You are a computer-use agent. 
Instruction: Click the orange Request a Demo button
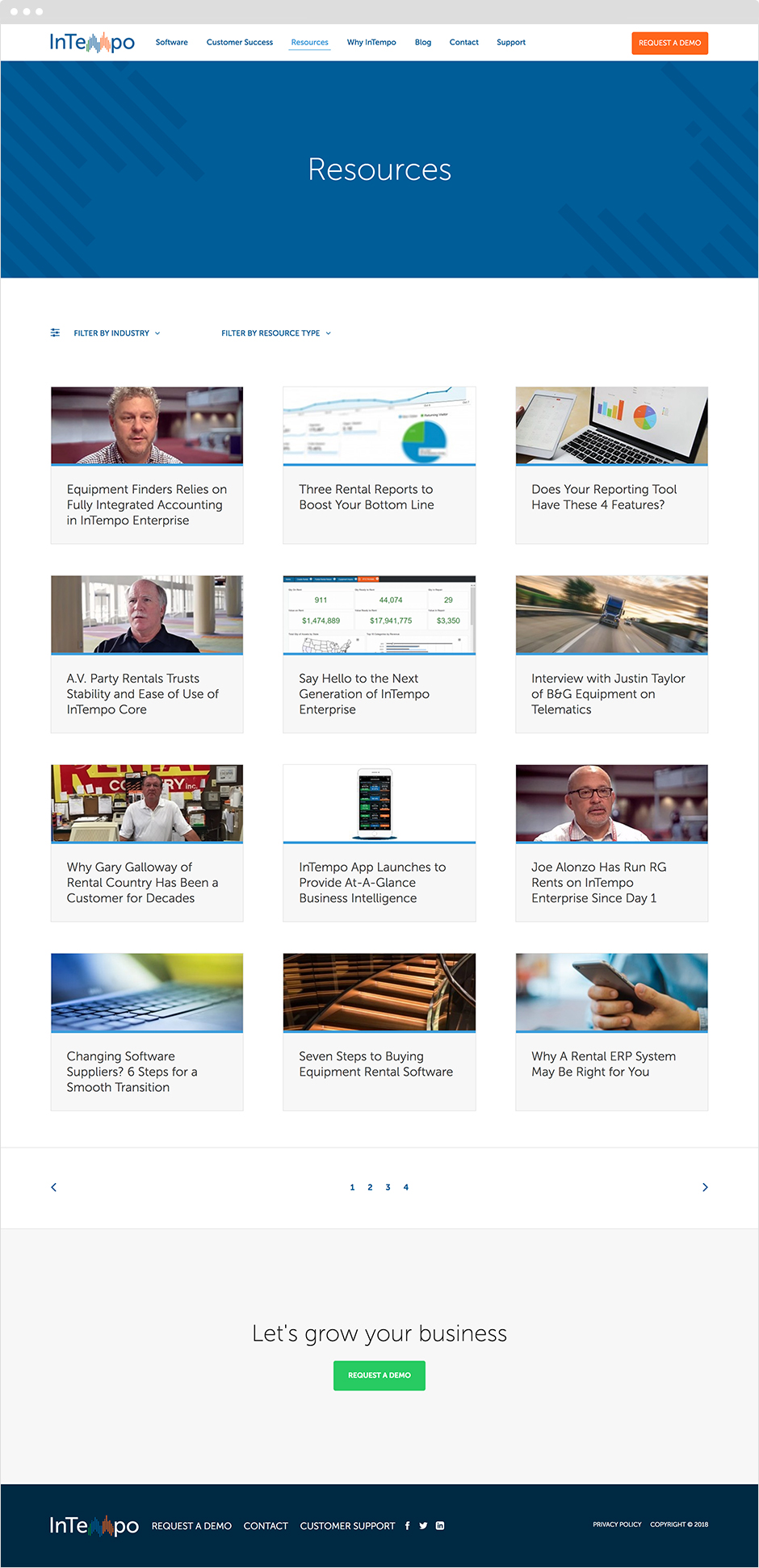669,43
